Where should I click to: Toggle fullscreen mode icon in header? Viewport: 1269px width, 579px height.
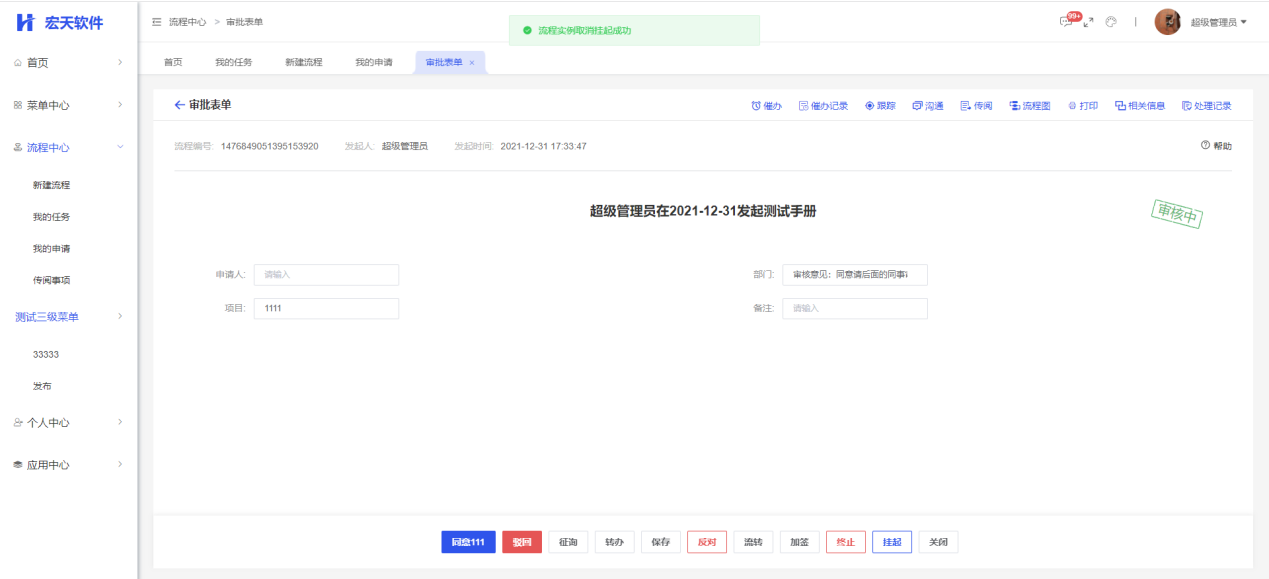click(1089, 22)
